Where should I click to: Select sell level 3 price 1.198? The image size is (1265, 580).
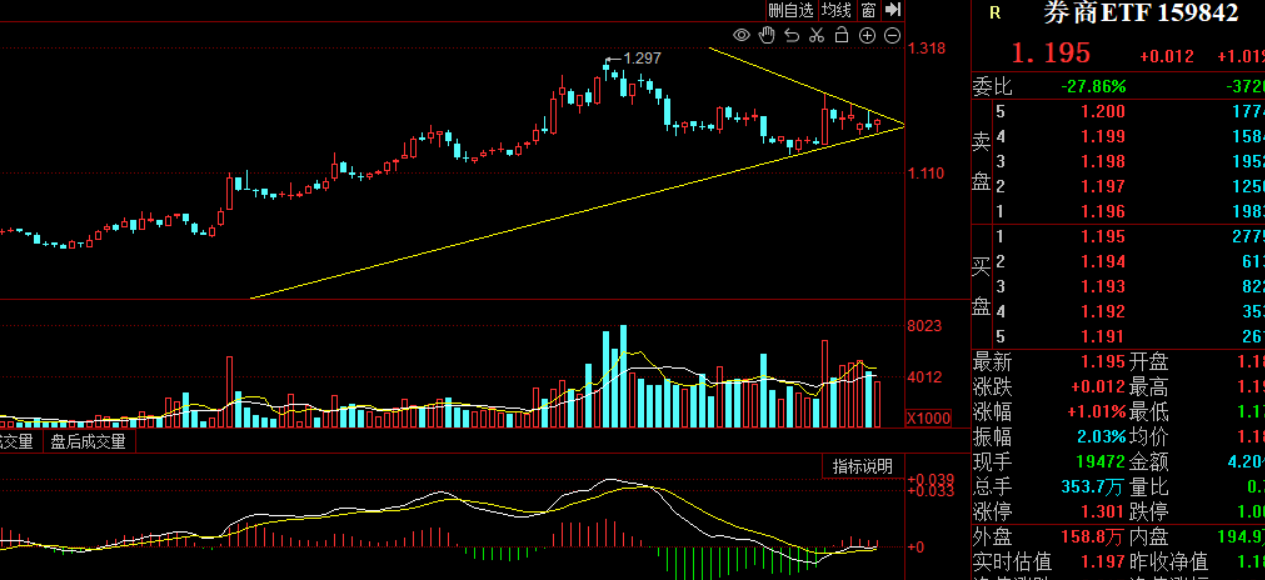(1103, 162)
